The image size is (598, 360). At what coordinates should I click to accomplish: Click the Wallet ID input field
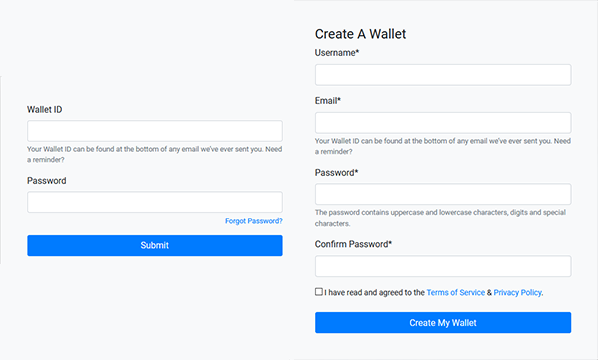click(155, 131)
